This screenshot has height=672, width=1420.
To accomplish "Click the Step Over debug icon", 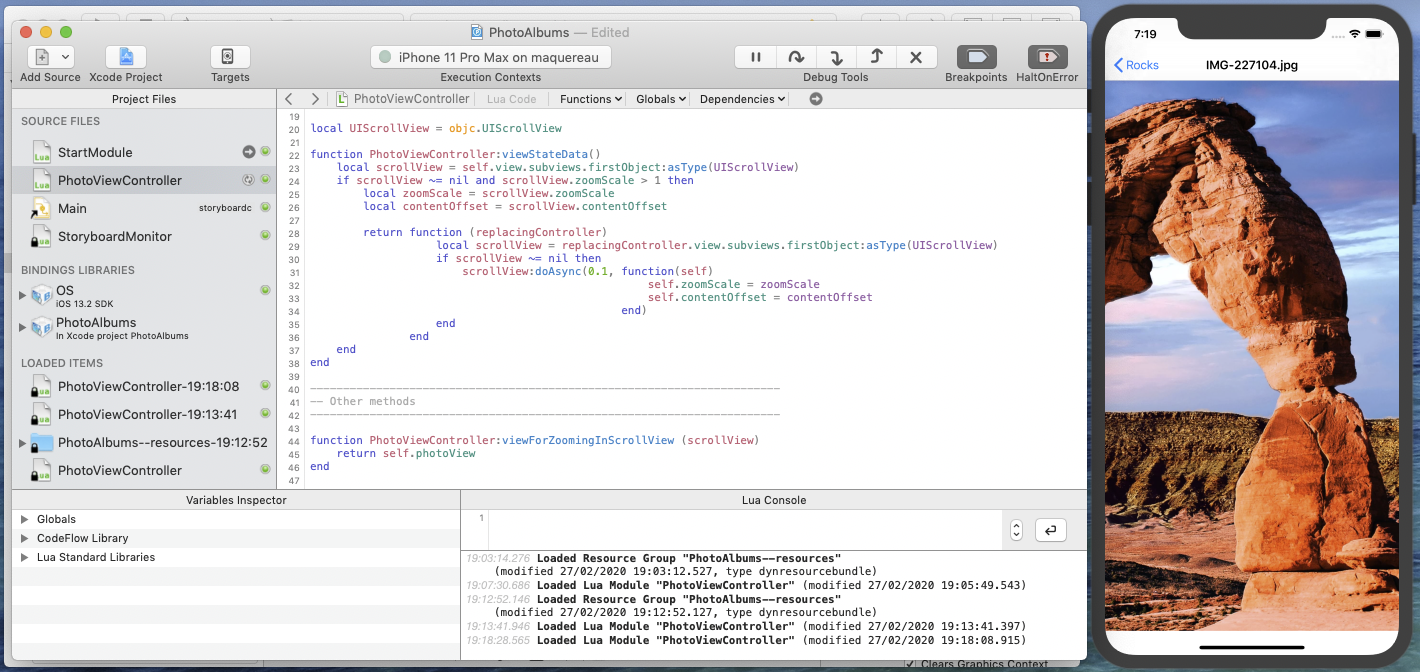I will pos(796,57).
